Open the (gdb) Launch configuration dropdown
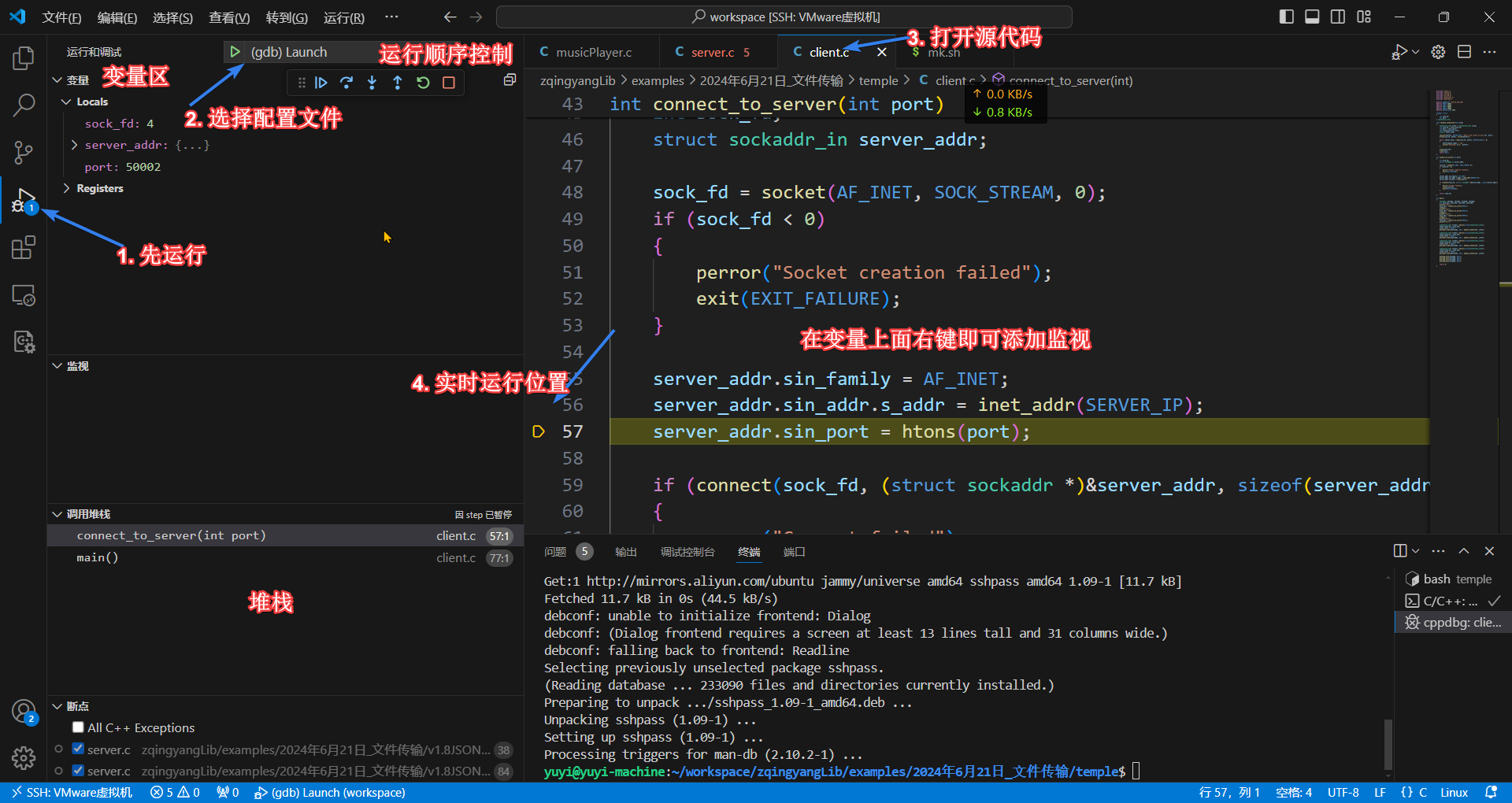 coord(289,52)
